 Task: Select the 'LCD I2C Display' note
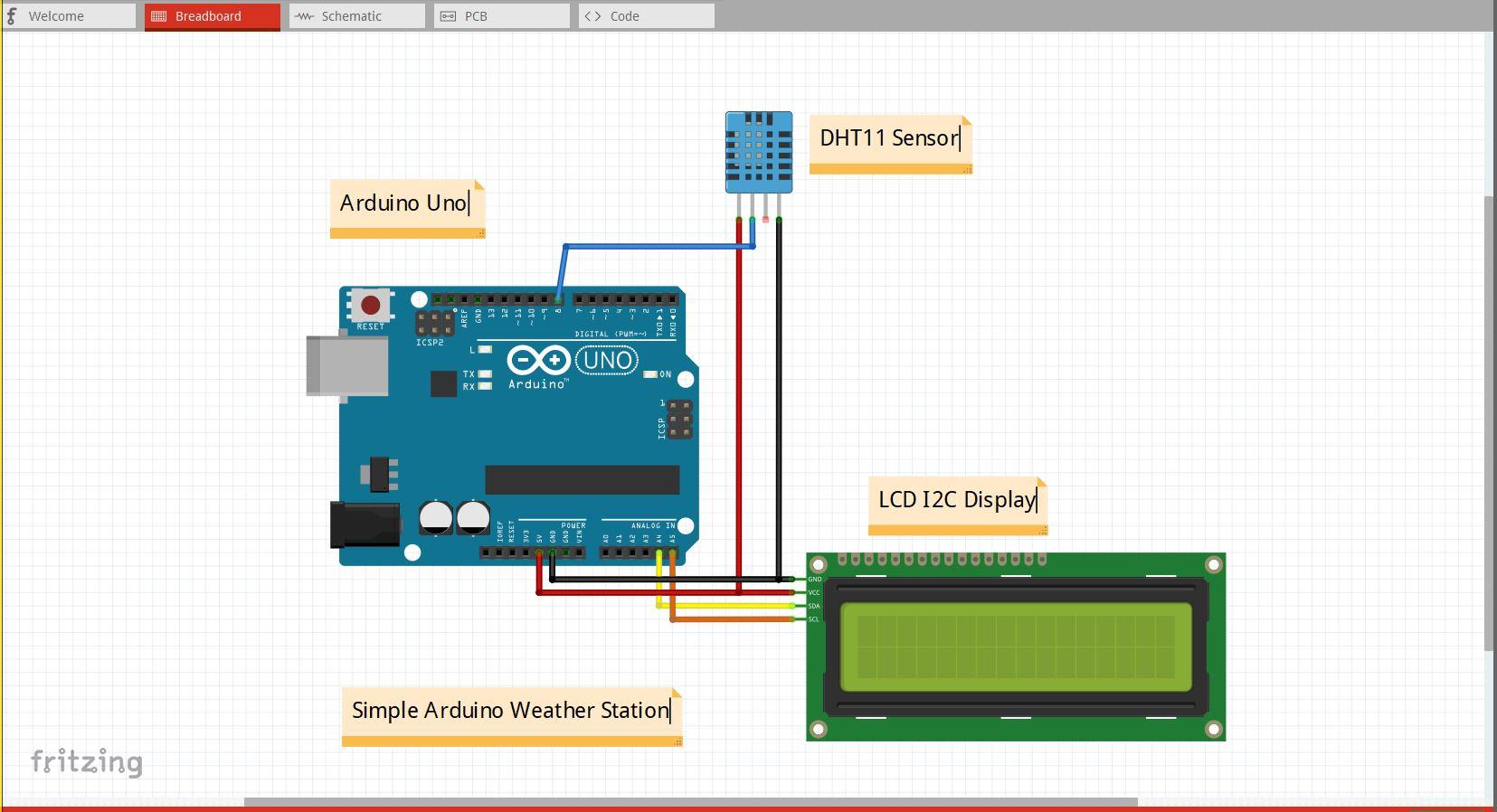pos(958,505)
